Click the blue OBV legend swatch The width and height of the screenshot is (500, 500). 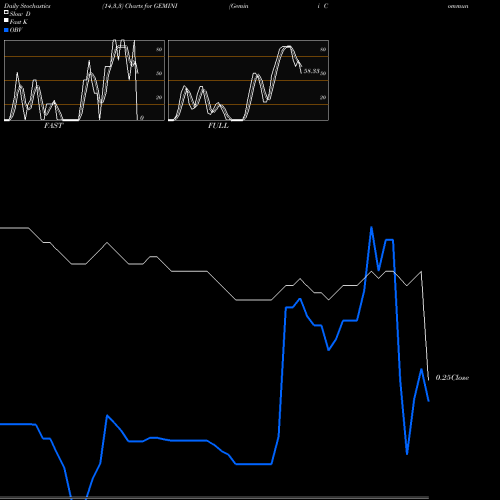click(x=6, y=30)
